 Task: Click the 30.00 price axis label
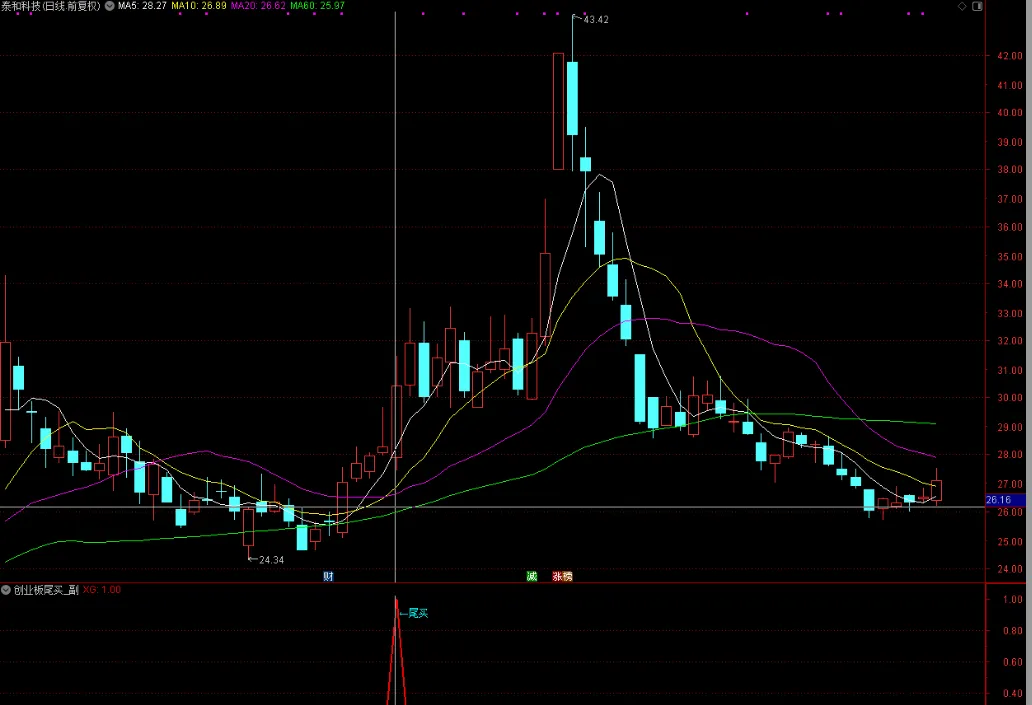(x=1010, y=398)
